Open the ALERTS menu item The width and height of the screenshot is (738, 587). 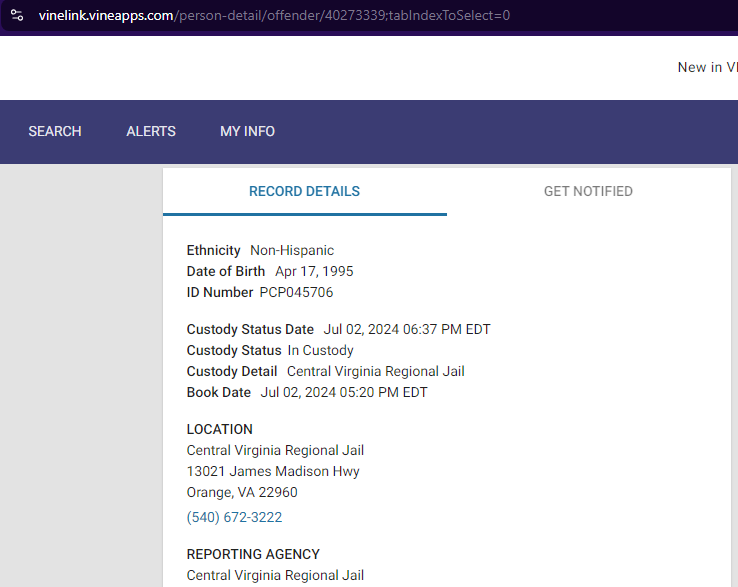[151, 131]
